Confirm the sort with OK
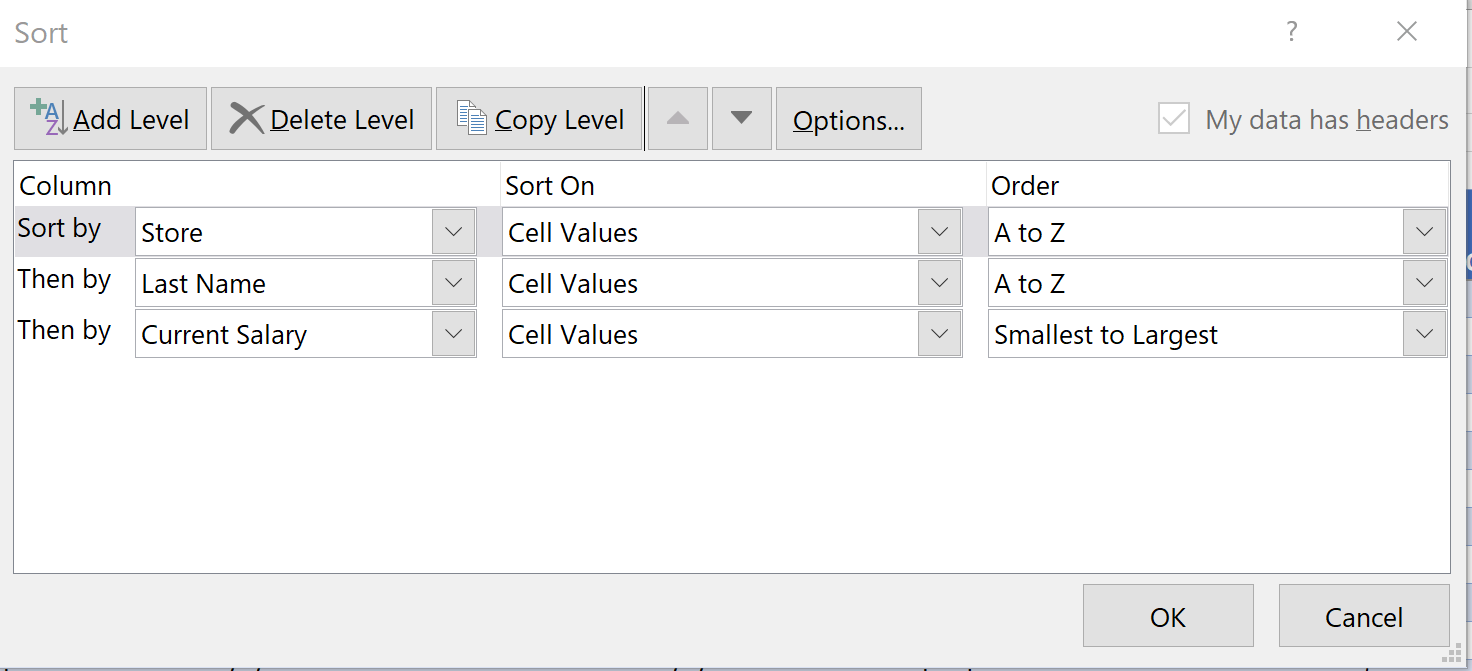1472x671 pixels. (1168, 616)
